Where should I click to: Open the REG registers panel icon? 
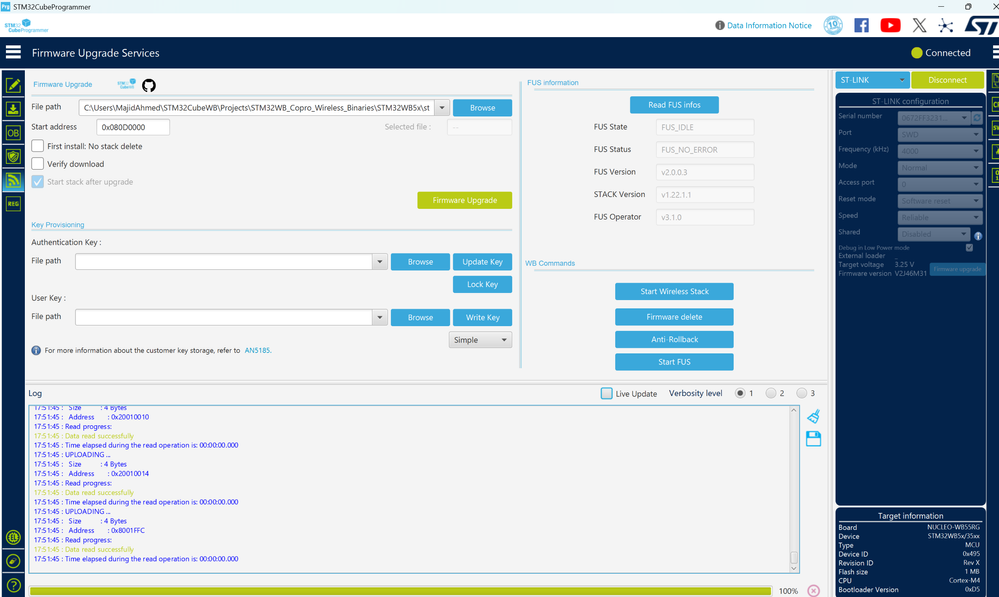(13, 204)
